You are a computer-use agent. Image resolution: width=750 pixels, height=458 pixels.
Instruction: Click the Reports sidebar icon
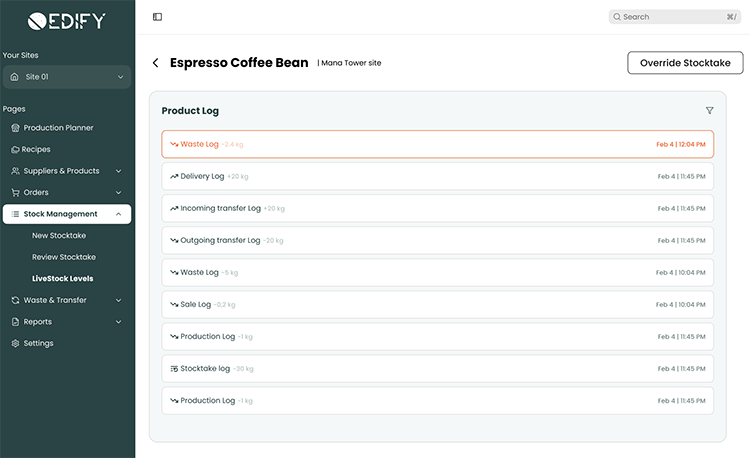coord(15,322)
